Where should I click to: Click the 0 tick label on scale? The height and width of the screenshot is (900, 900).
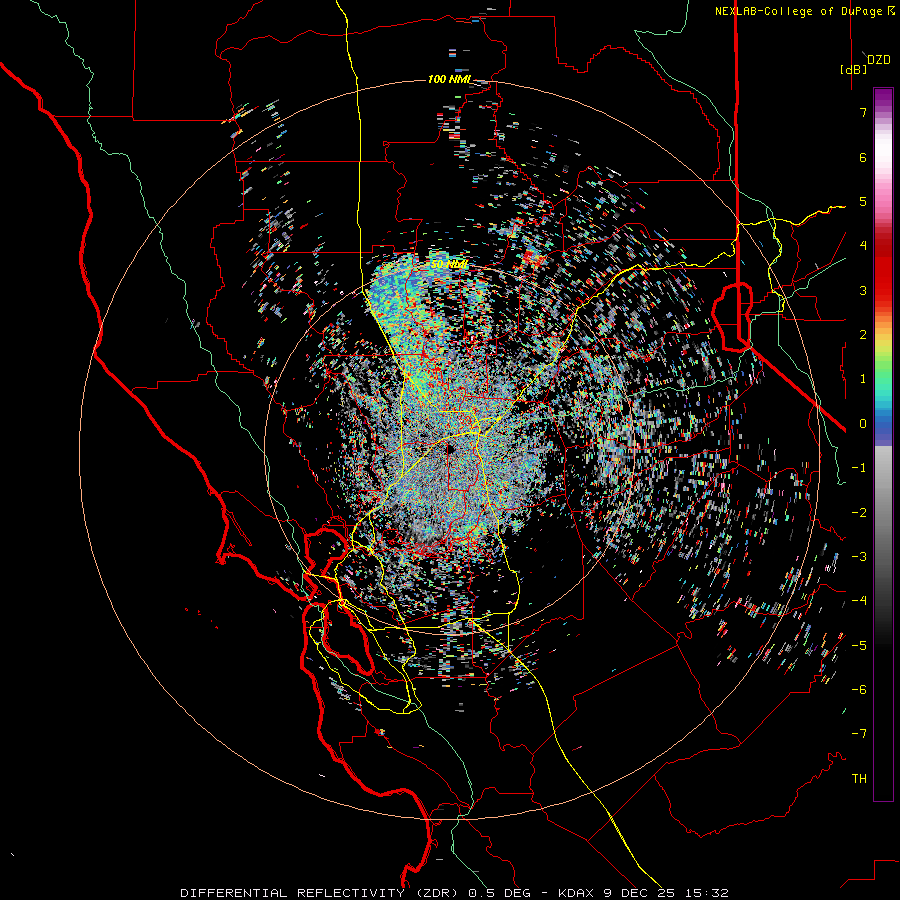(863, 424)
